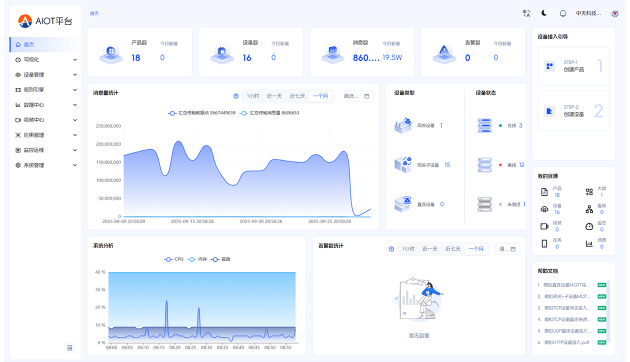This screenshot has height=362, width=630.
Task: Open help doc 1 about direct device MQTT
Action: coord(567,285)
